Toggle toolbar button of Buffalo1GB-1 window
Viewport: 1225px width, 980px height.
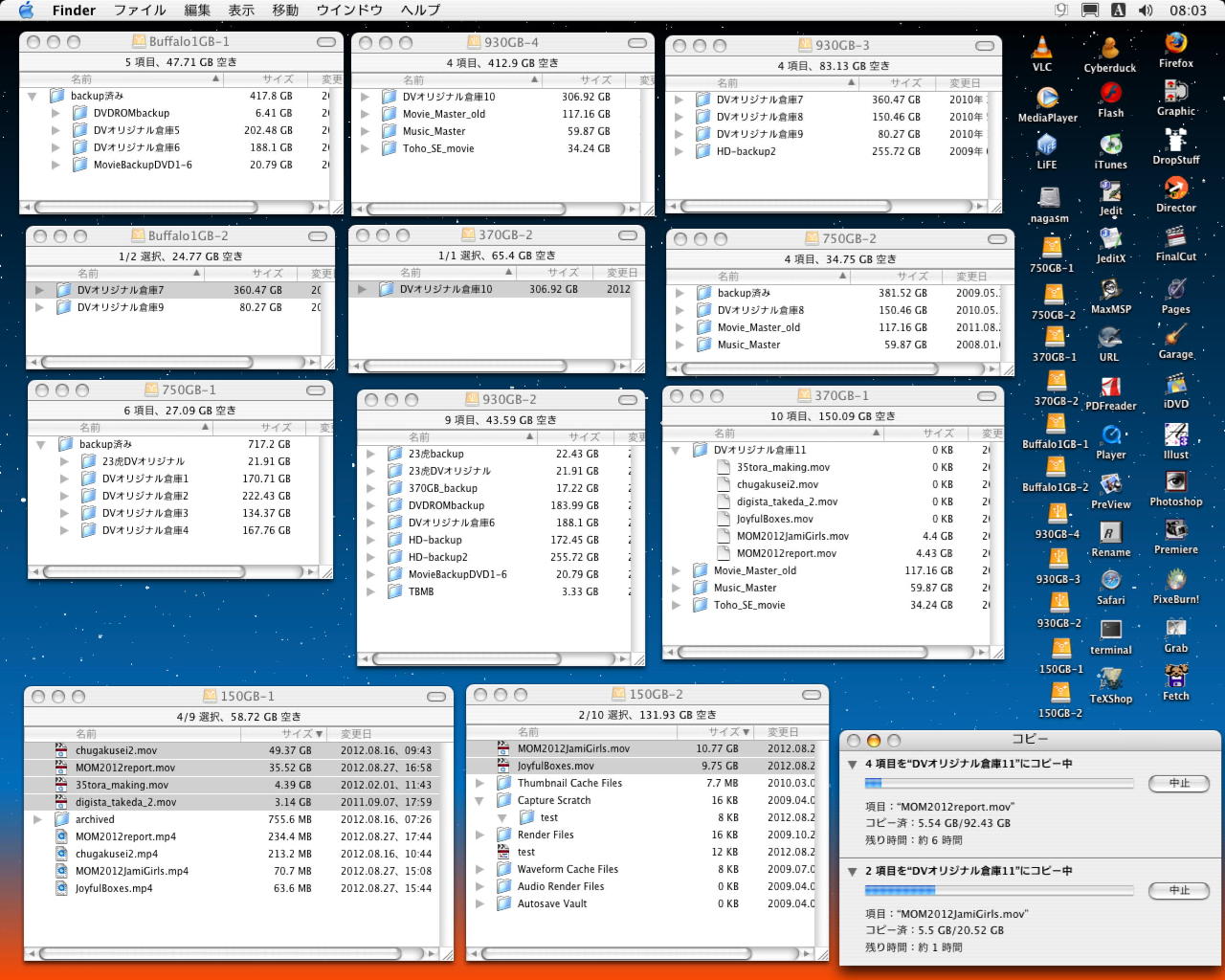(x=326, y=42)
